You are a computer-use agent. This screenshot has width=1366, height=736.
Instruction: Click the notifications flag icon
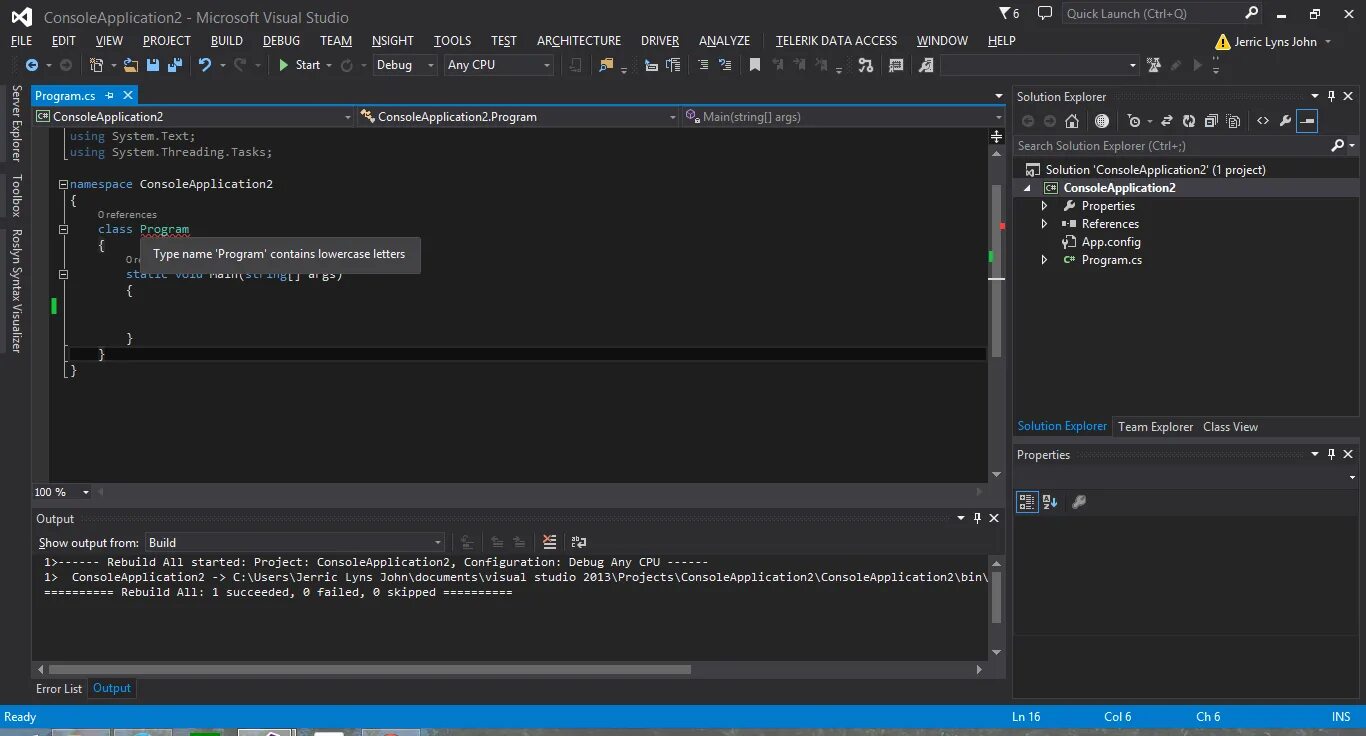tap(1009, 13)
